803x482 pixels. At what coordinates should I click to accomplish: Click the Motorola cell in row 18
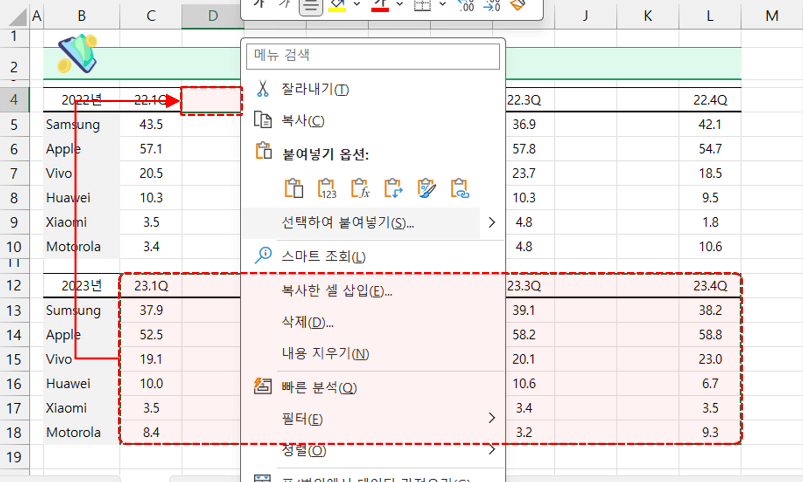click(x=81, y=432)
